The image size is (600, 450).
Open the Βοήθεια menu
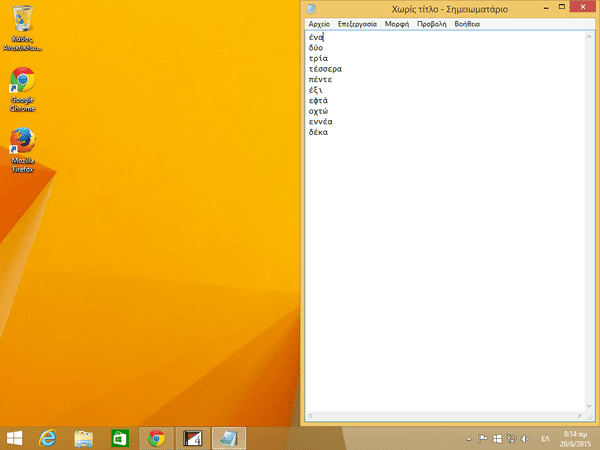tap(467, 24)
